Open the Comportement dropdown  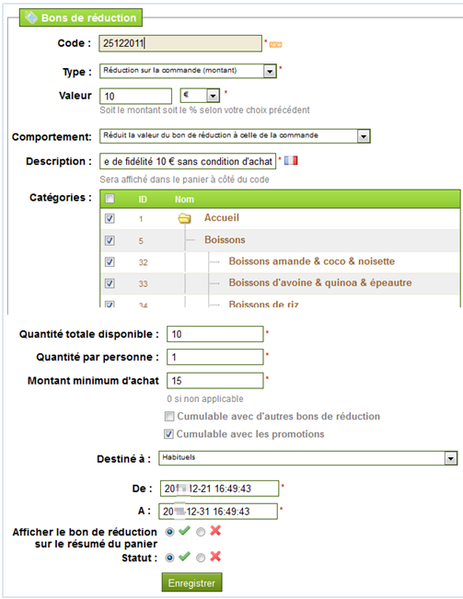pos(363,136)
